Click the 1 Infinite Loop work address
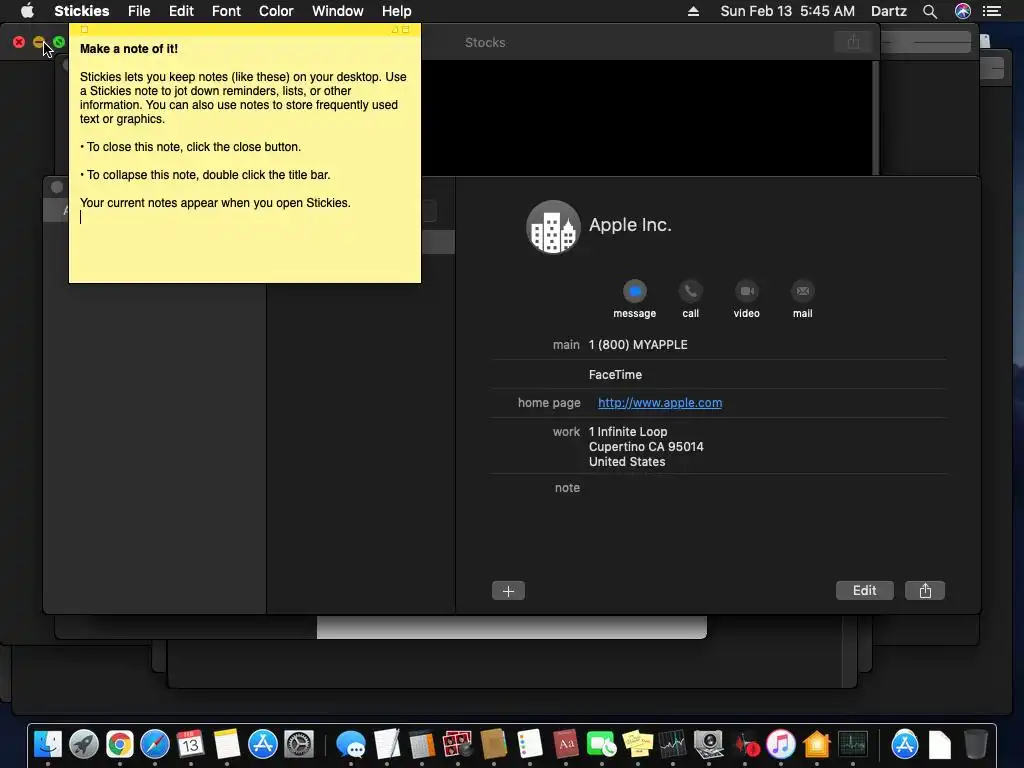The image size is (1024, 768). pyautogui.click(x=646, y=447)
